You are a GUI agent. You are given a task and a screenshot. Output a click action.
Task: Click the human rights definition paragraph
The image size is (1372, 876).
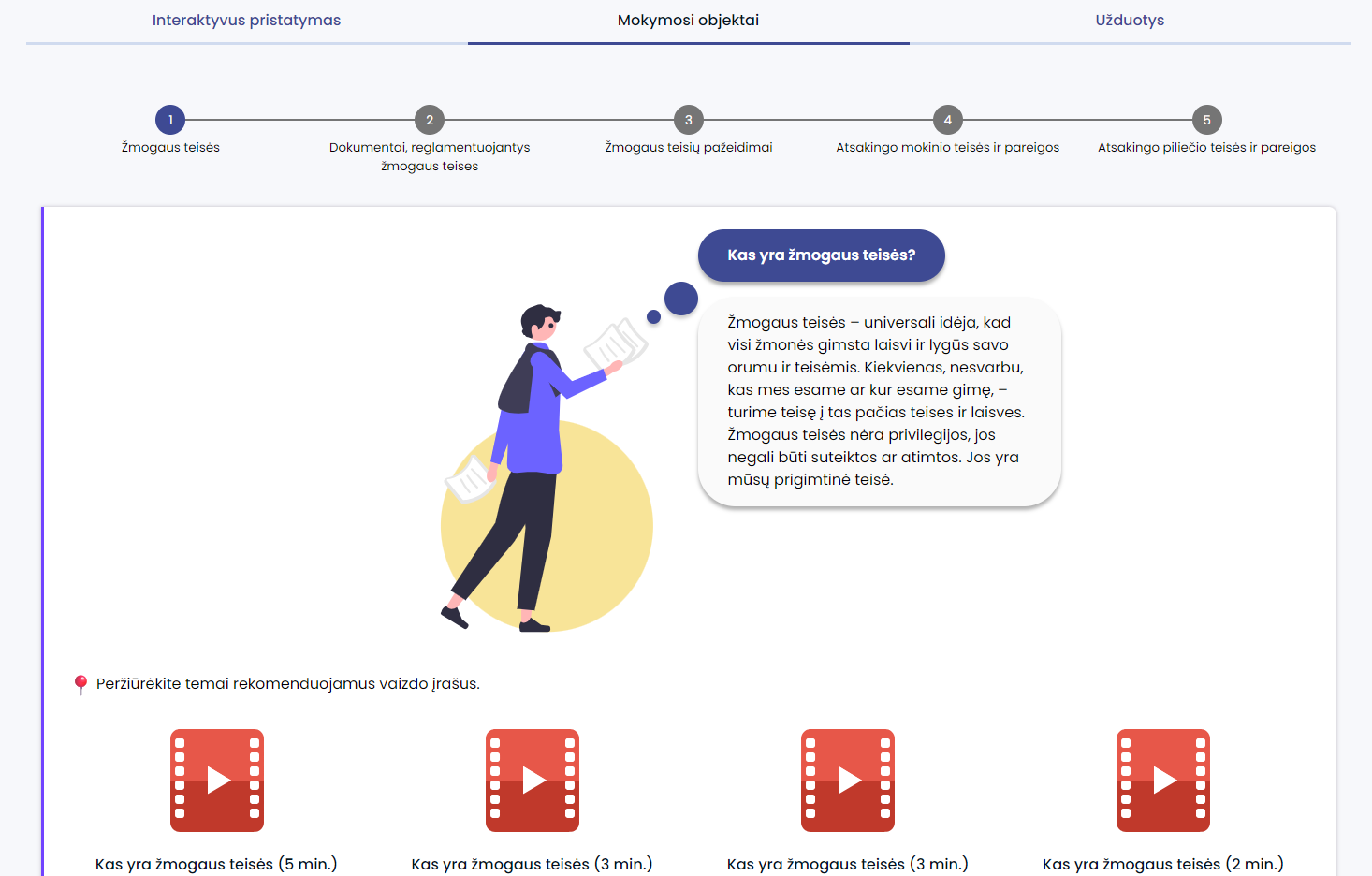click(877, 401)
